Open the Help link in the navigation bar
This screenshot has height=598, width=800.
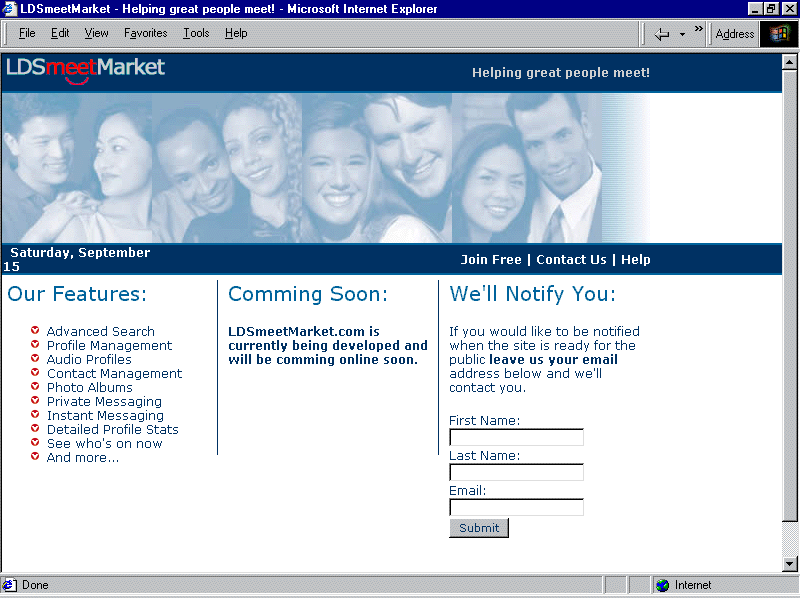tap(636, 260)
